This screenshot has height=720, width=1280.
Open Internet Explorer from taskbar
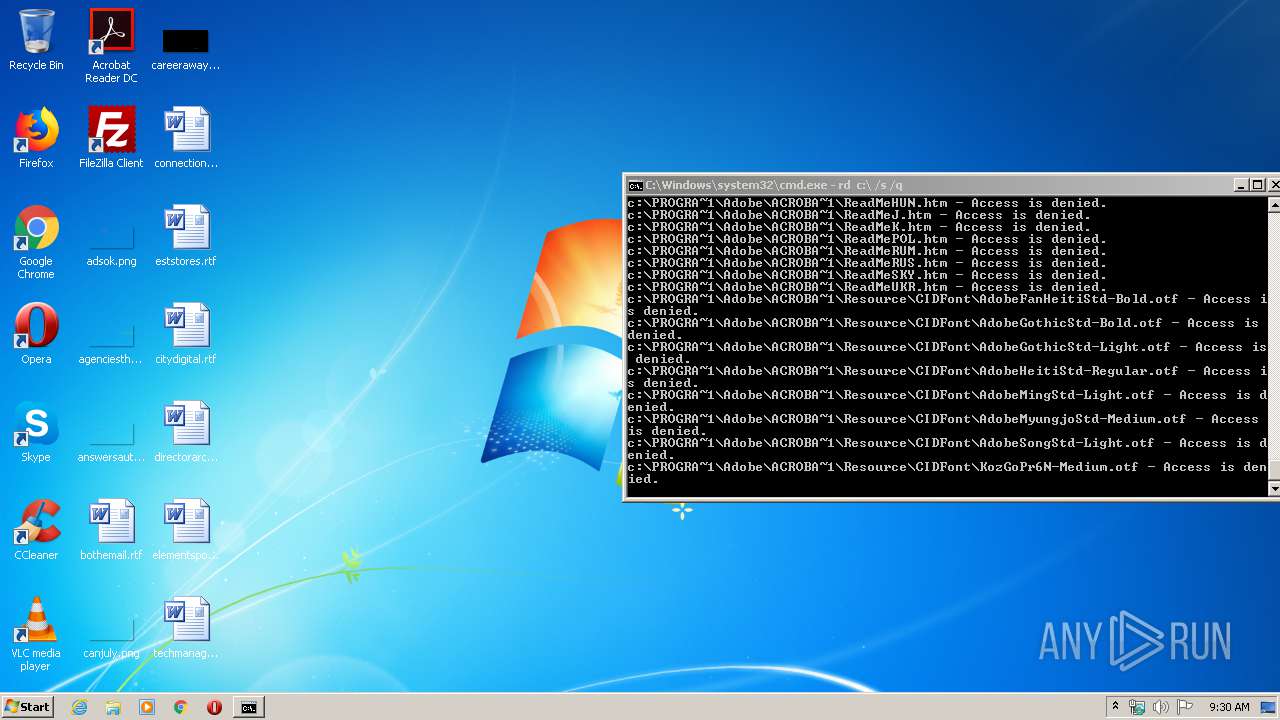[79, 707]
